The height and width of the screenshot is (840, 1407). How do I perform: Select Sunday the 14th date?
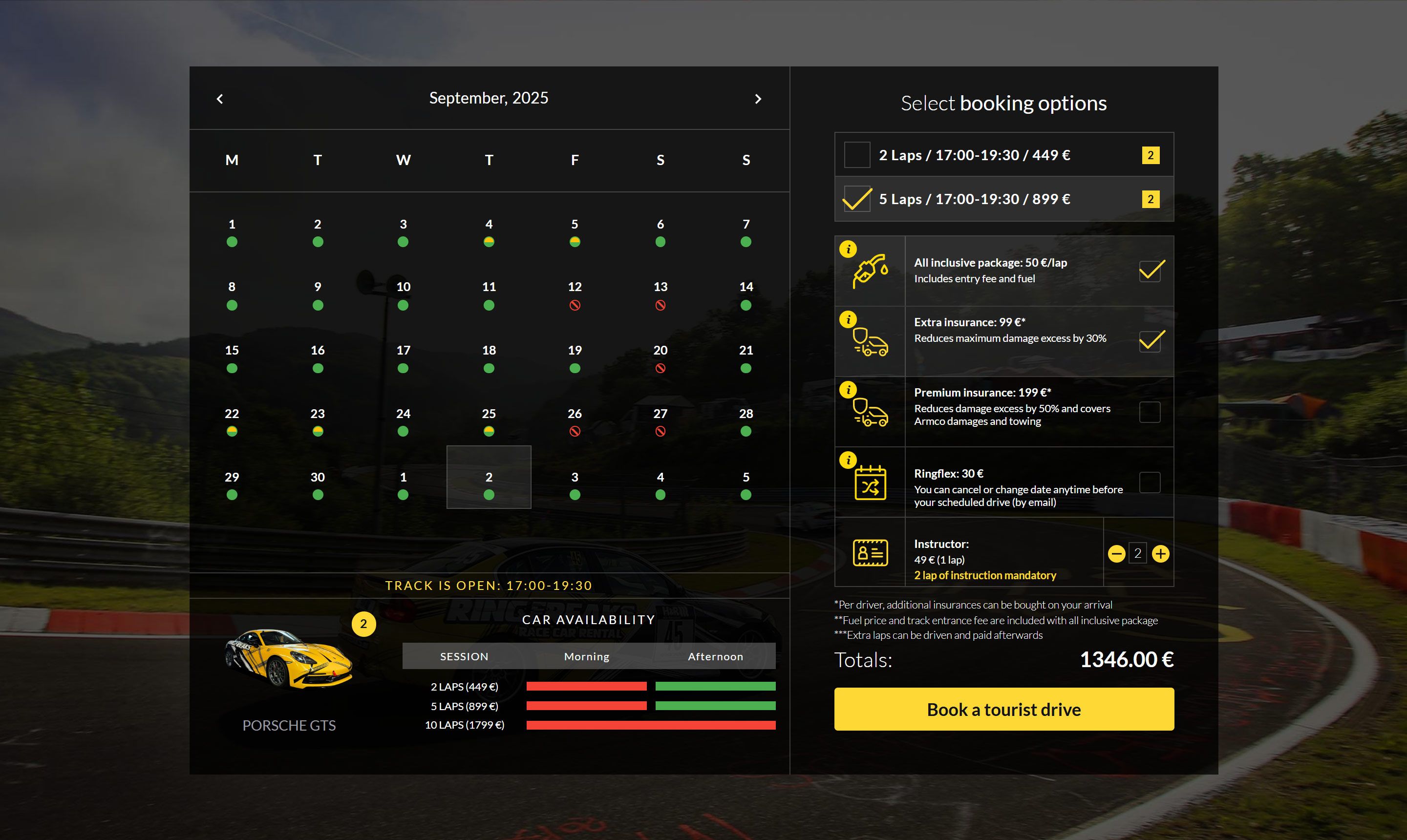click(746, 294)
